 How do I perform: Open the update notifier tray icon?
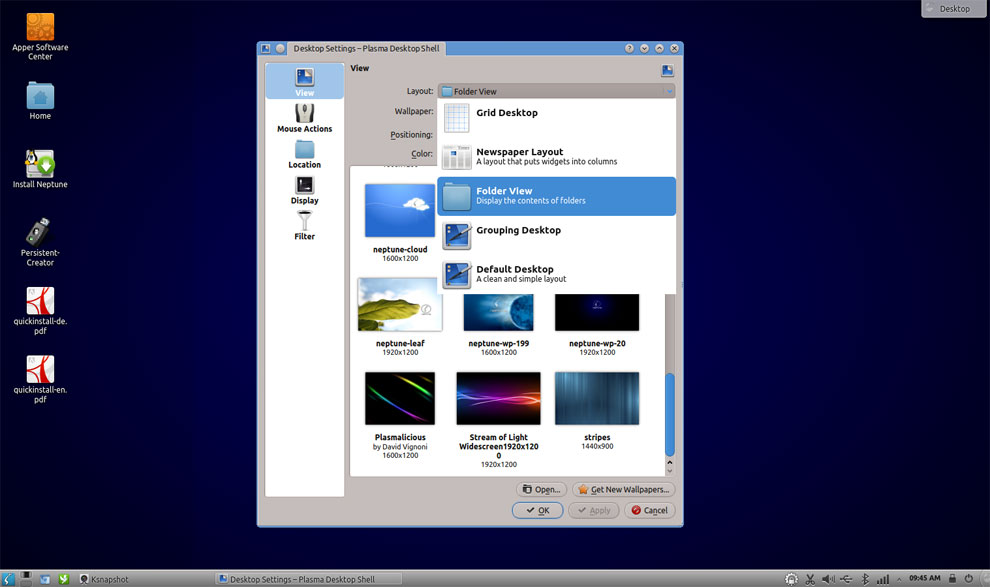pos(791,579)
